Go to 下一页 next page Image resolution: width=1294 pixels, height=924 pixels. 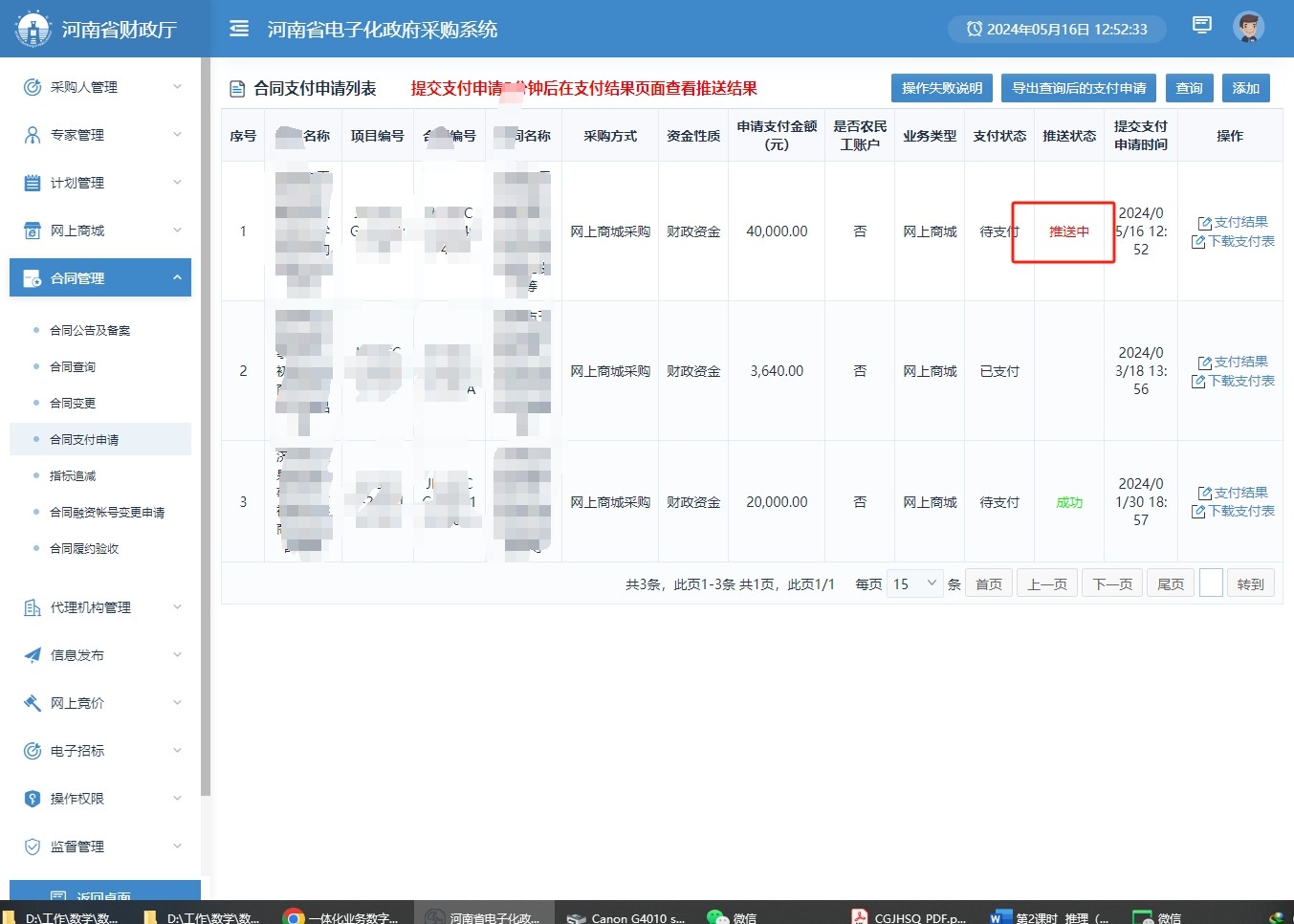pos(1112,583)
